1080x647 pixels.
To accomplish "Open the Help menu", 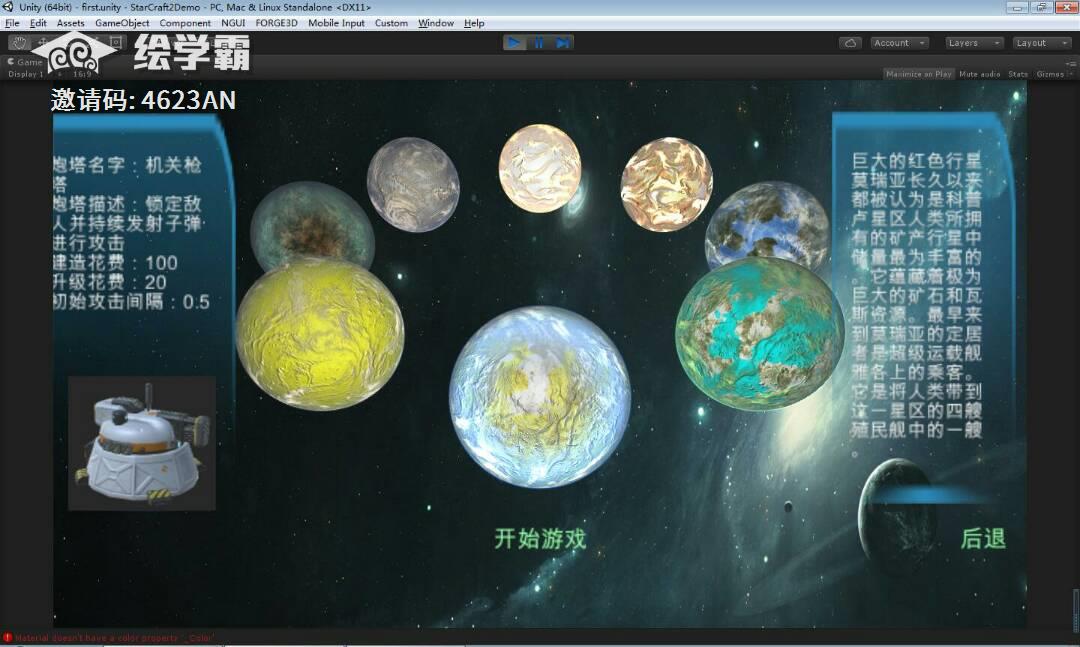I will (x=474, y=23).
